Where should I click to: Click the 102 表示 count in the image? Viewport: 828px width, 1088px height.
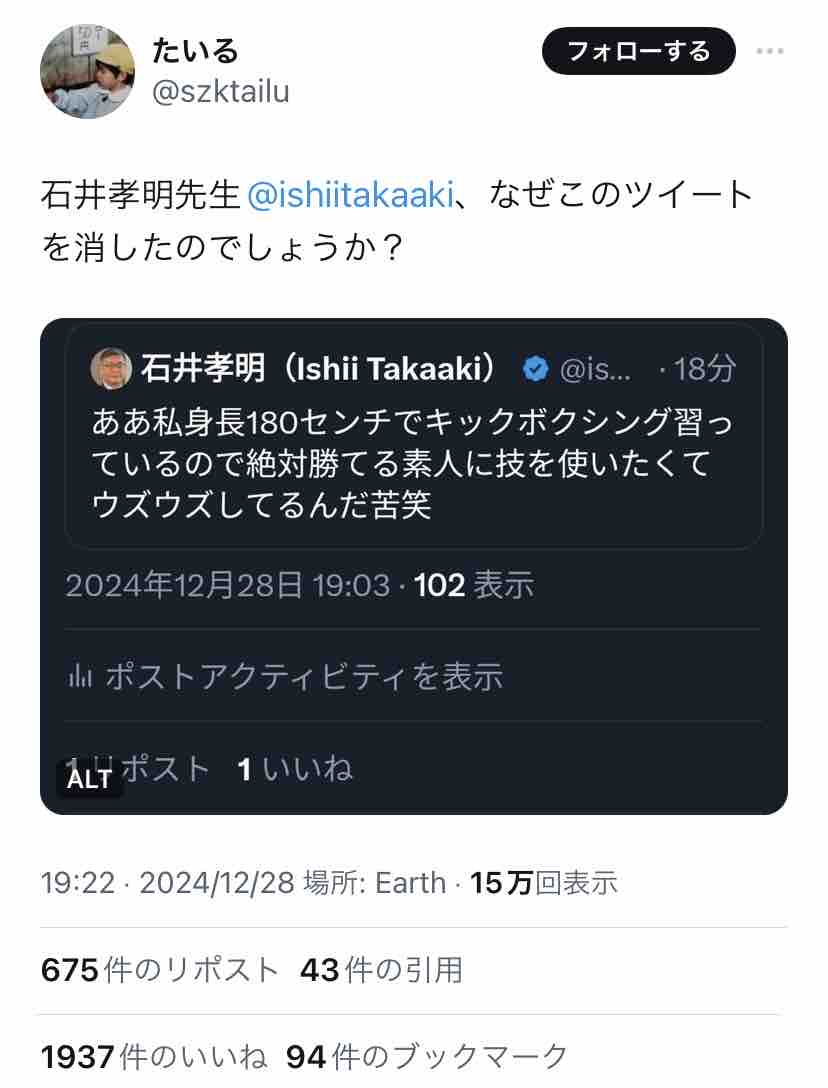click(473, 584)
